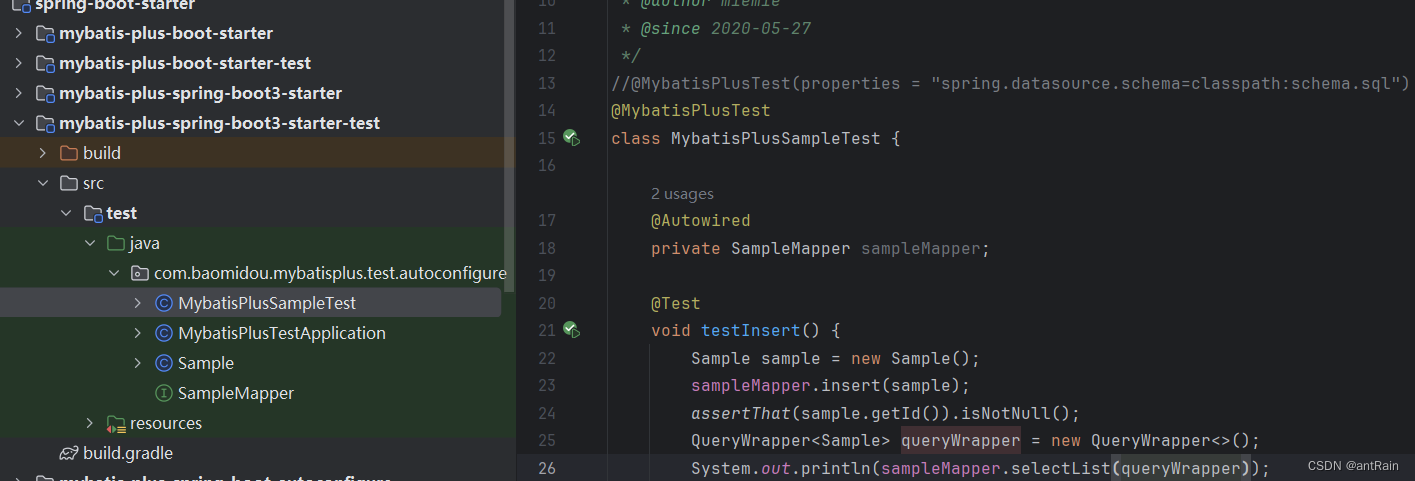Collapse the java folder
This screenshot has width=1415, height=481.
tap(90, 243)
